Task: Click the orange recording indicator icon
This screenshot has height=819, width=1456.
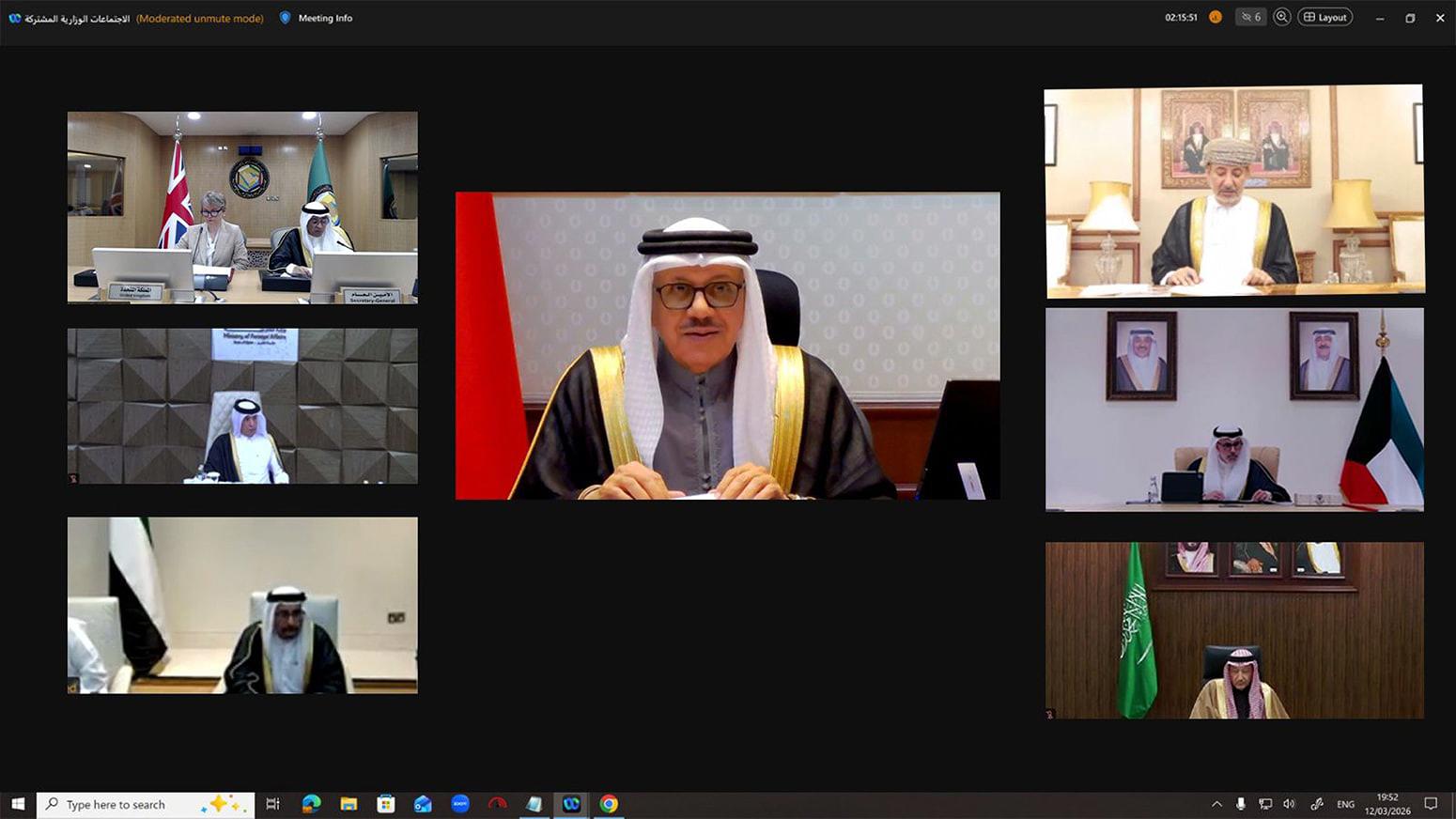Action: [x=1216, y=17]
